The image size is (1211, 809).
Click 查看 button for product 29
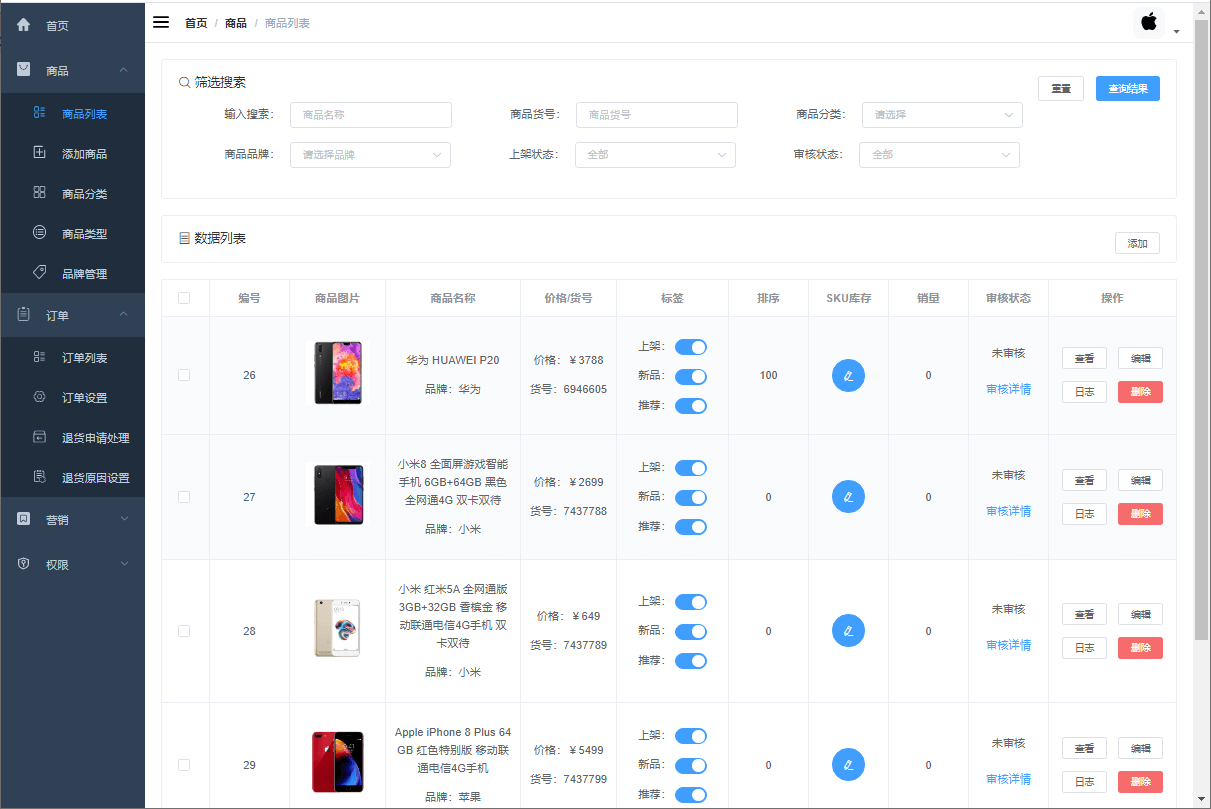(1084, 748)
